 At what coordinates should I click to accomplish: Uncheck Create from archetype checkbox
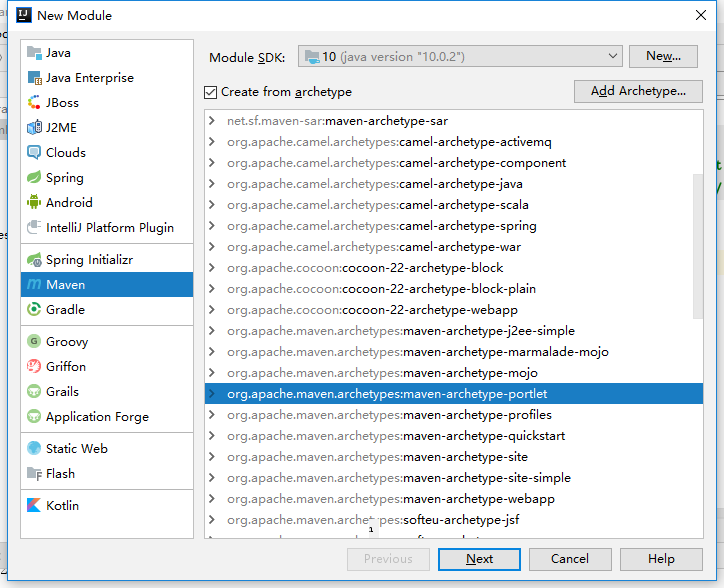click(210, 92)
